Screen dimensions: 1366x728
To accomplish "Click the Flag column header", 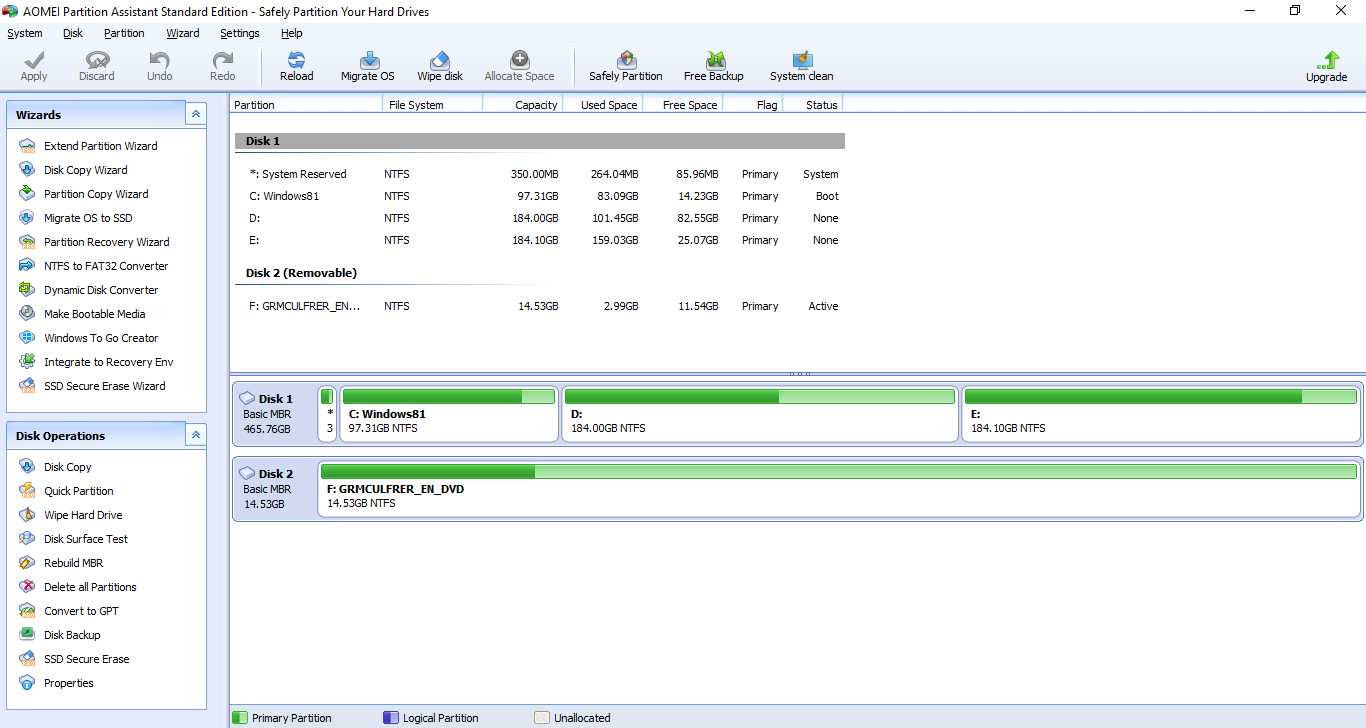I will tap(752, 104).
